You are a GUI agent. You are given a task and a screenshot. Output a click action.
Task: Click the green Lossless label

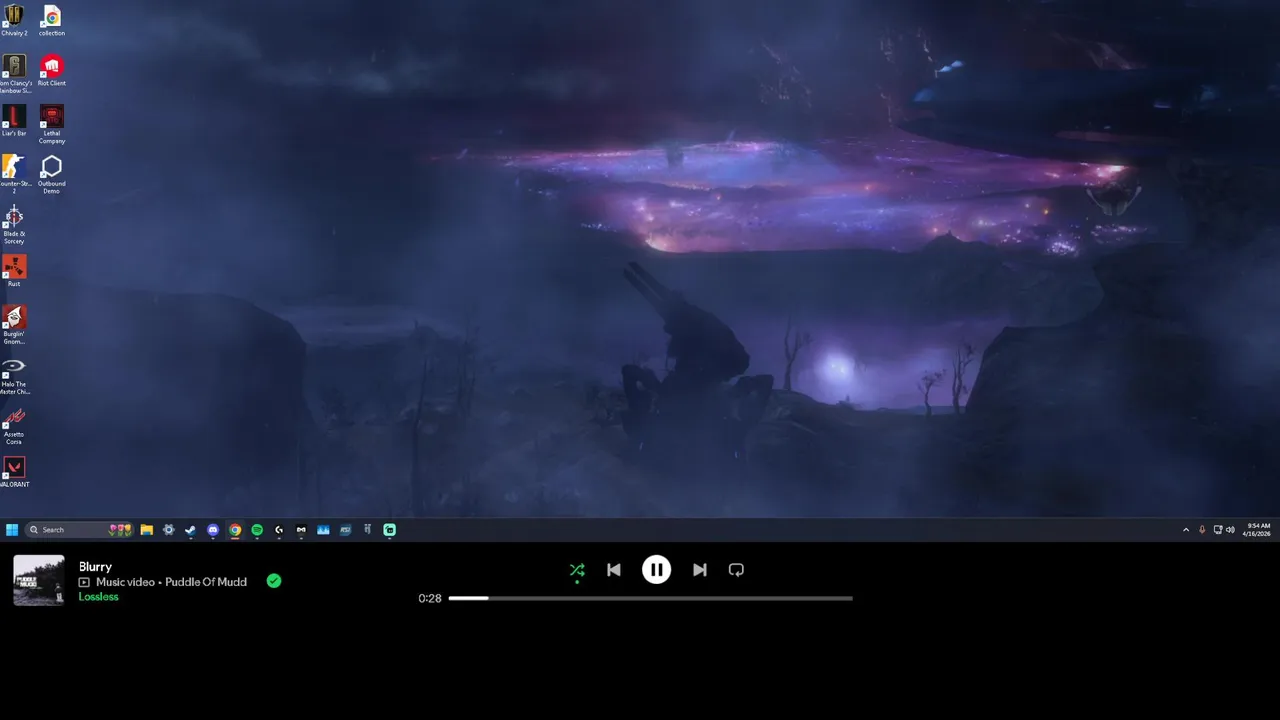click(x=99, y=597)
